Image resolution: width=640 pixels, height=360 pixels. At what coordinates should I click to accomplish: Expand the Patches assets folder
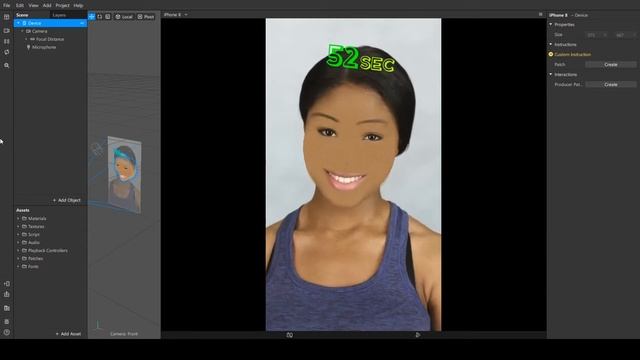tap(18, 258)
